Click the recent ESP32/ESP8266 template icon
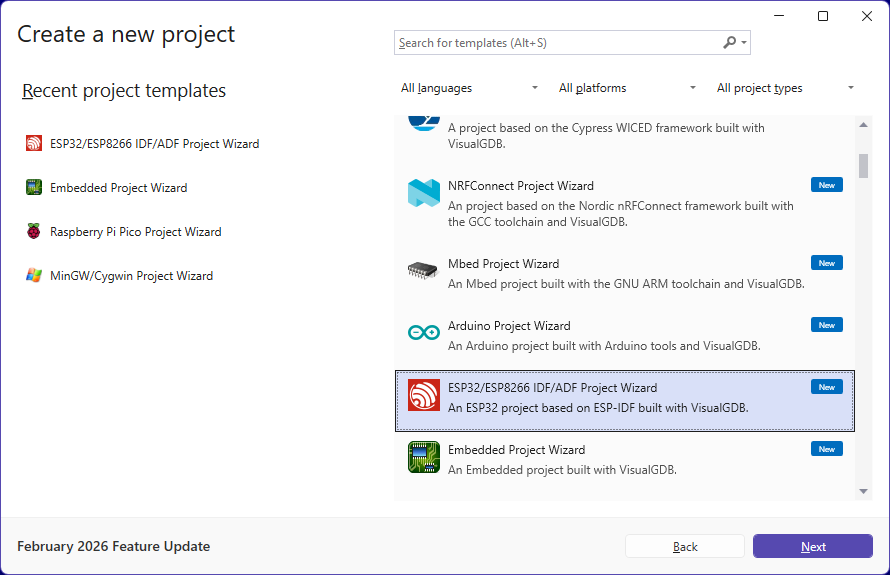 (x=34, y=144)
